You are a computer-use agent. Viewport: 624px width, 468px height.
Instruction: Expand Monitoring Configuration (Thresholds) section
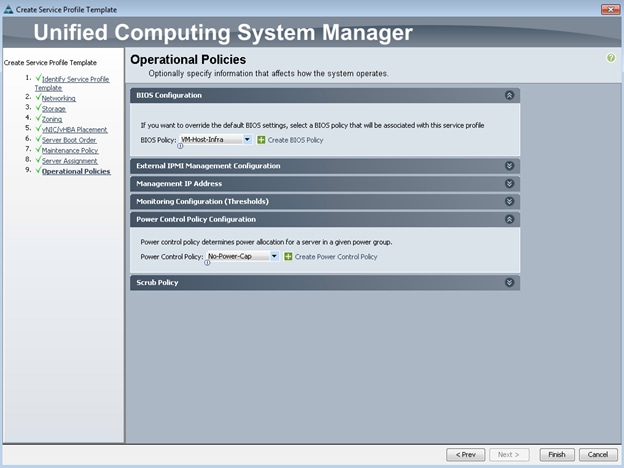(509, 201)
